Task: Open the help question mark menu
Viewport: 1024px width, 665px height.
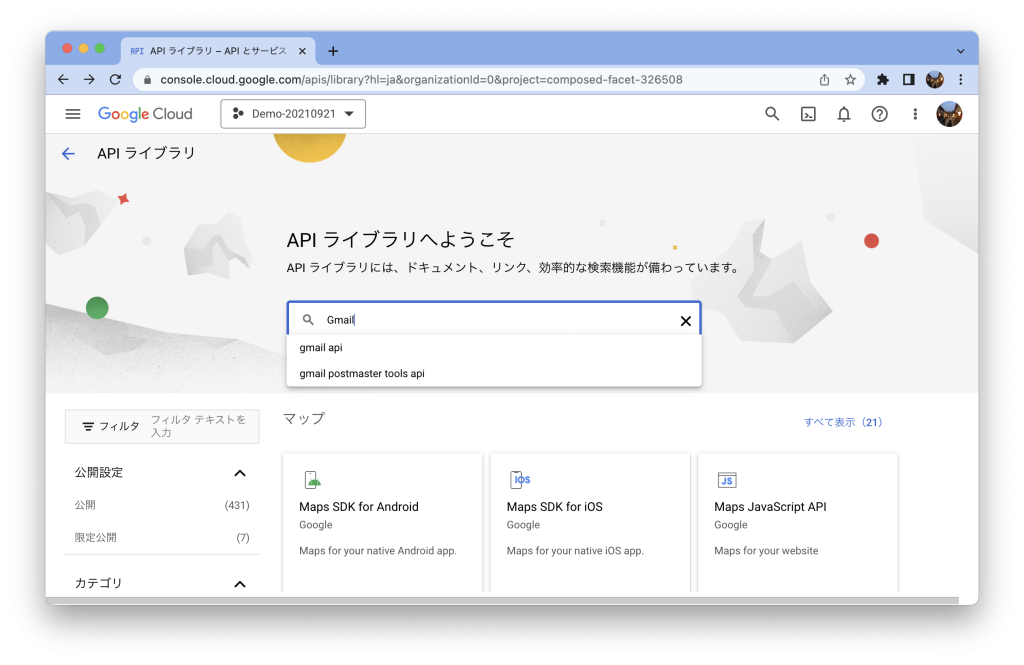Action: coord(880,114)
